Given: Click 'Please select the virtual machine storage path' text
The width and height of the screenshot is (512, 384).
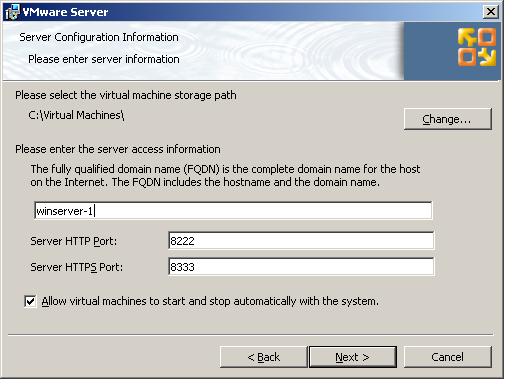Looking at the screenshot, I should 126,95.
